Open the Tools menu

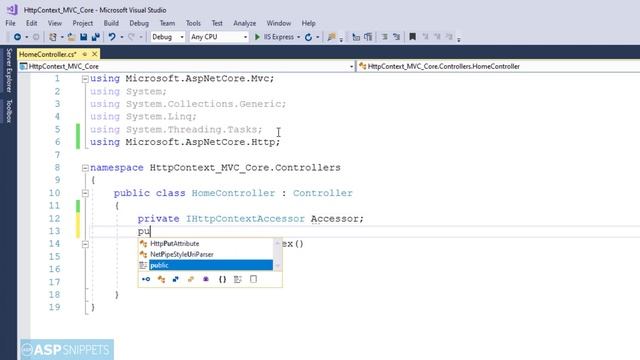pyautogui.click(x=193, y=23)
